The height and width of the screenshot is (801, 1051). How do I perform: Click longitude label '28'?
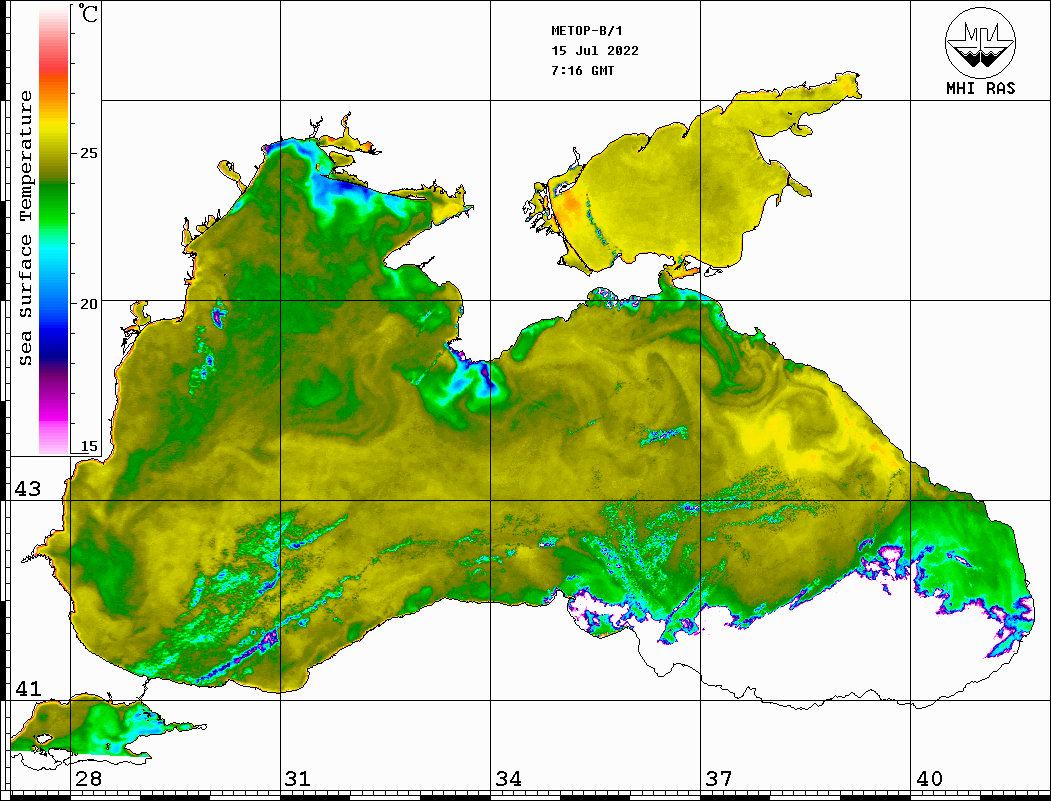[88, 779]
